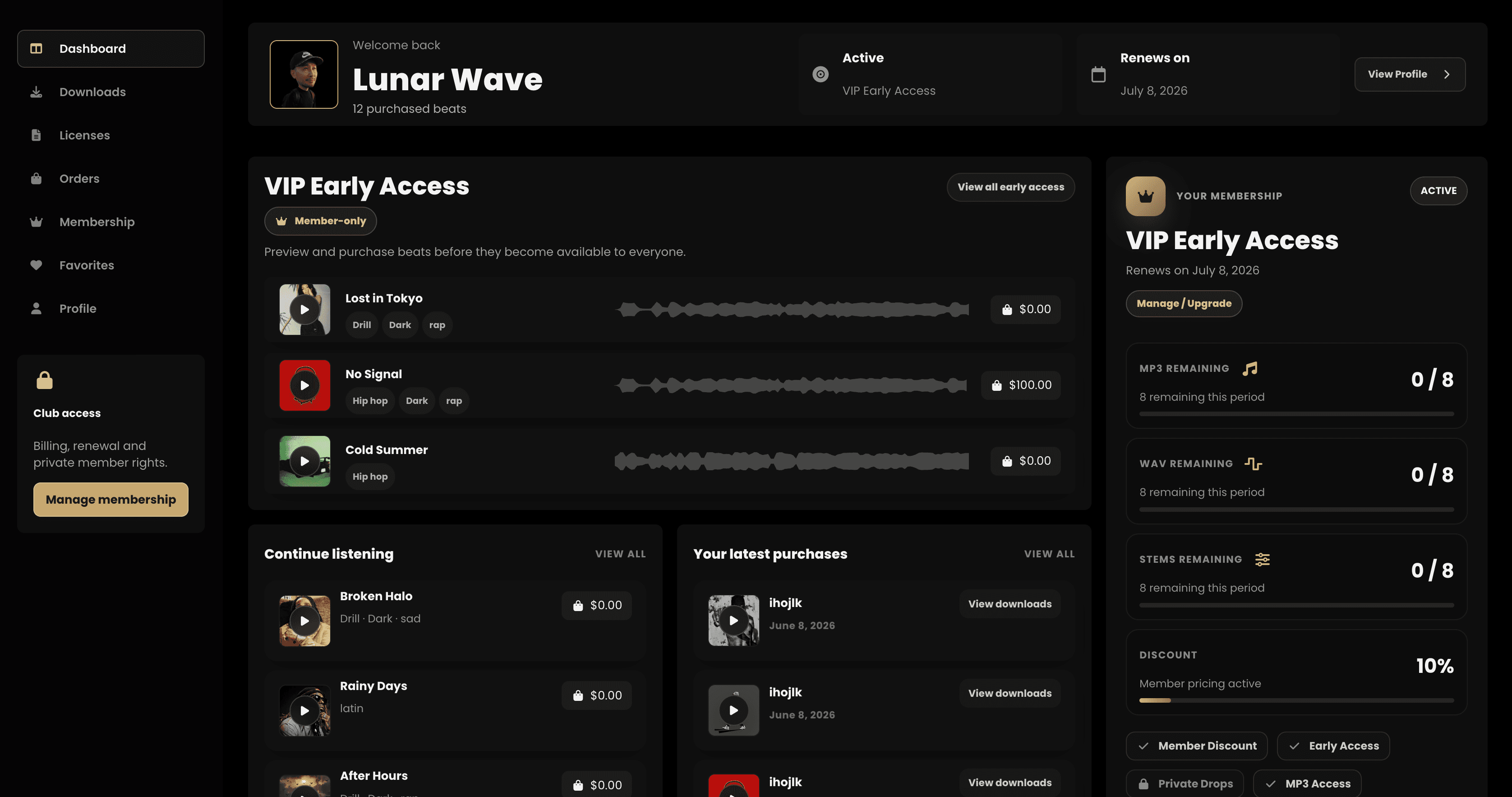This screenshot has width=1512, height=797.
Task: Play Broken Halo in Continue listening
Action: coord(304,621)
